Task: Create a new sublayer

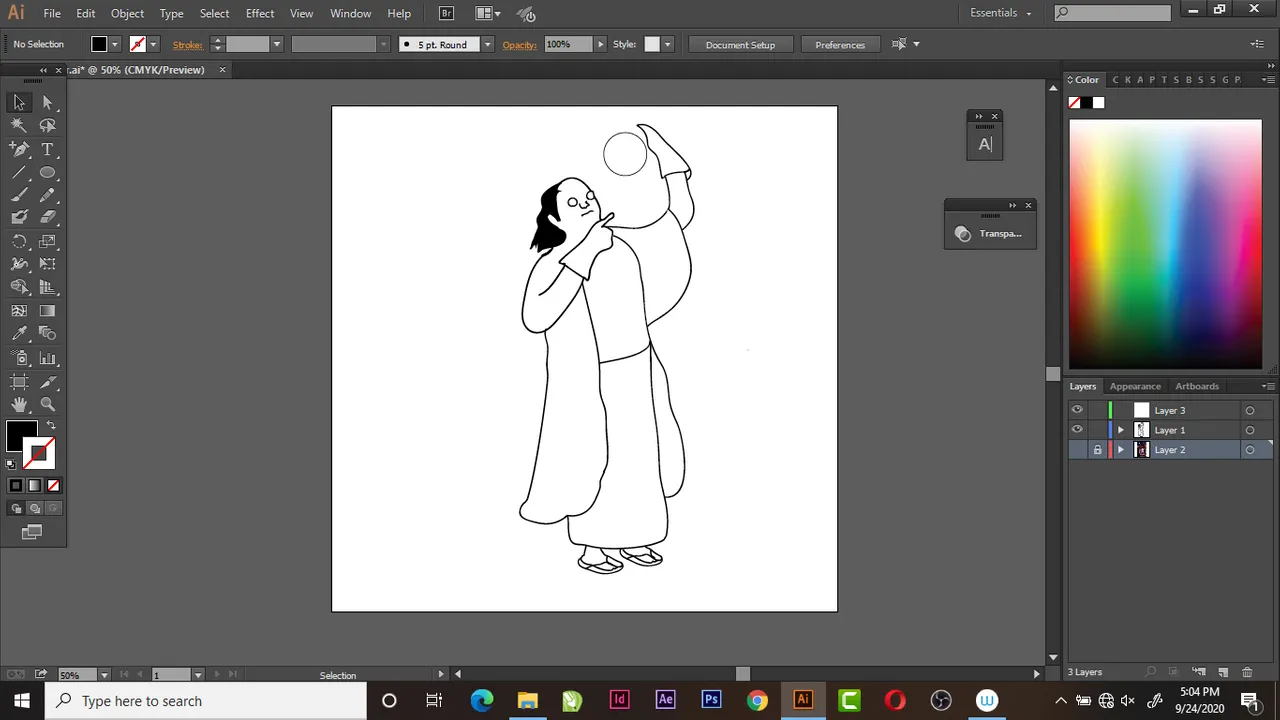Action: coord(1198,672)
